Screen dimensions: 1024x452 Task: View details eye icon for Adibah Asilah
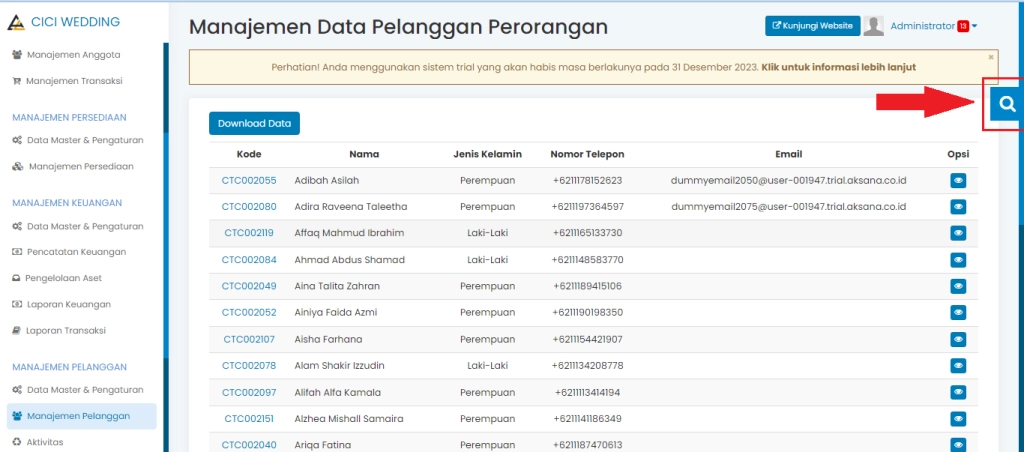(958, 181)
